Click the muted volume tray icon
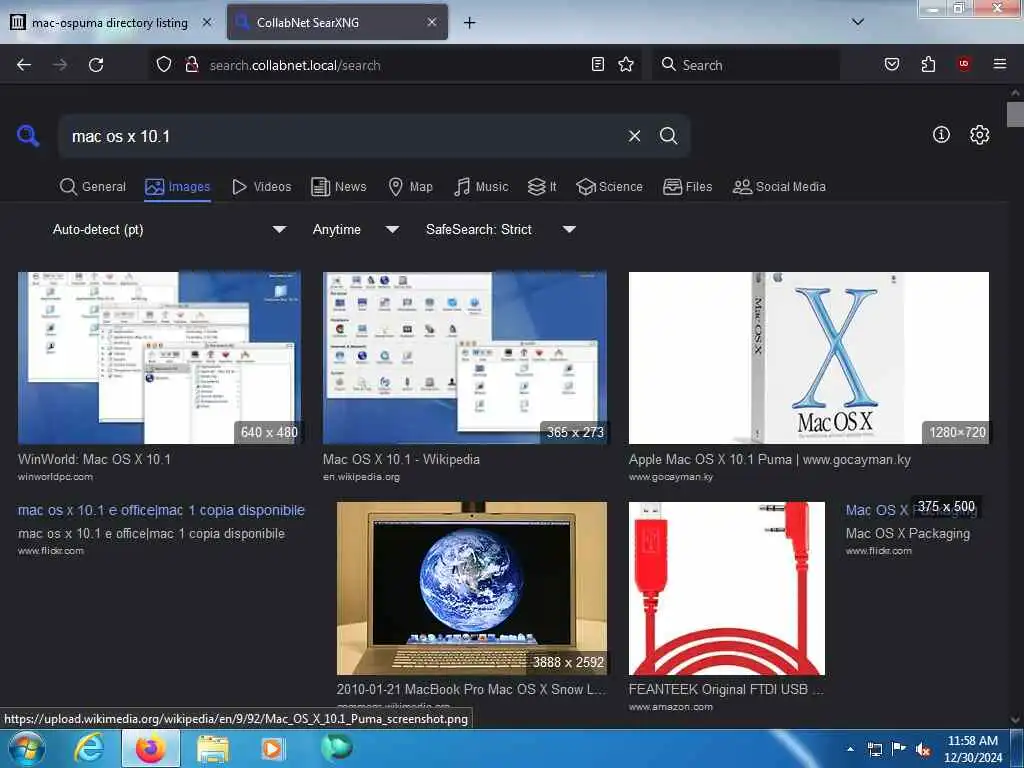Screen dimensions: 1024x768 pyautogui.click(x=923, y=750)
